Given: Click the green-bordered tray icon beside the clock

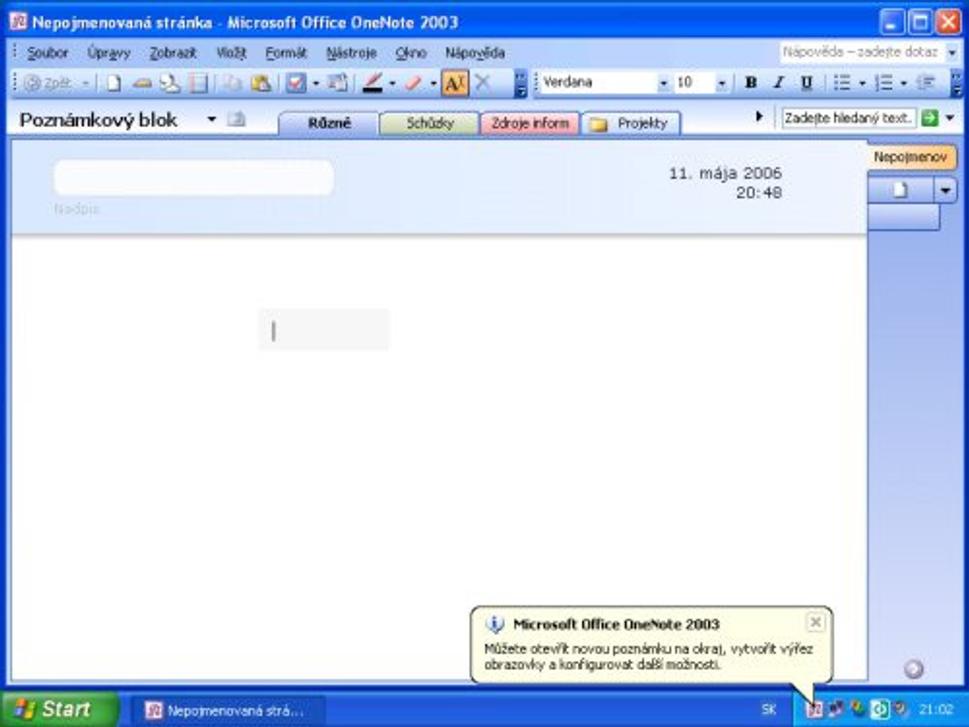Looking at the screenshot, I should point(880,710).
